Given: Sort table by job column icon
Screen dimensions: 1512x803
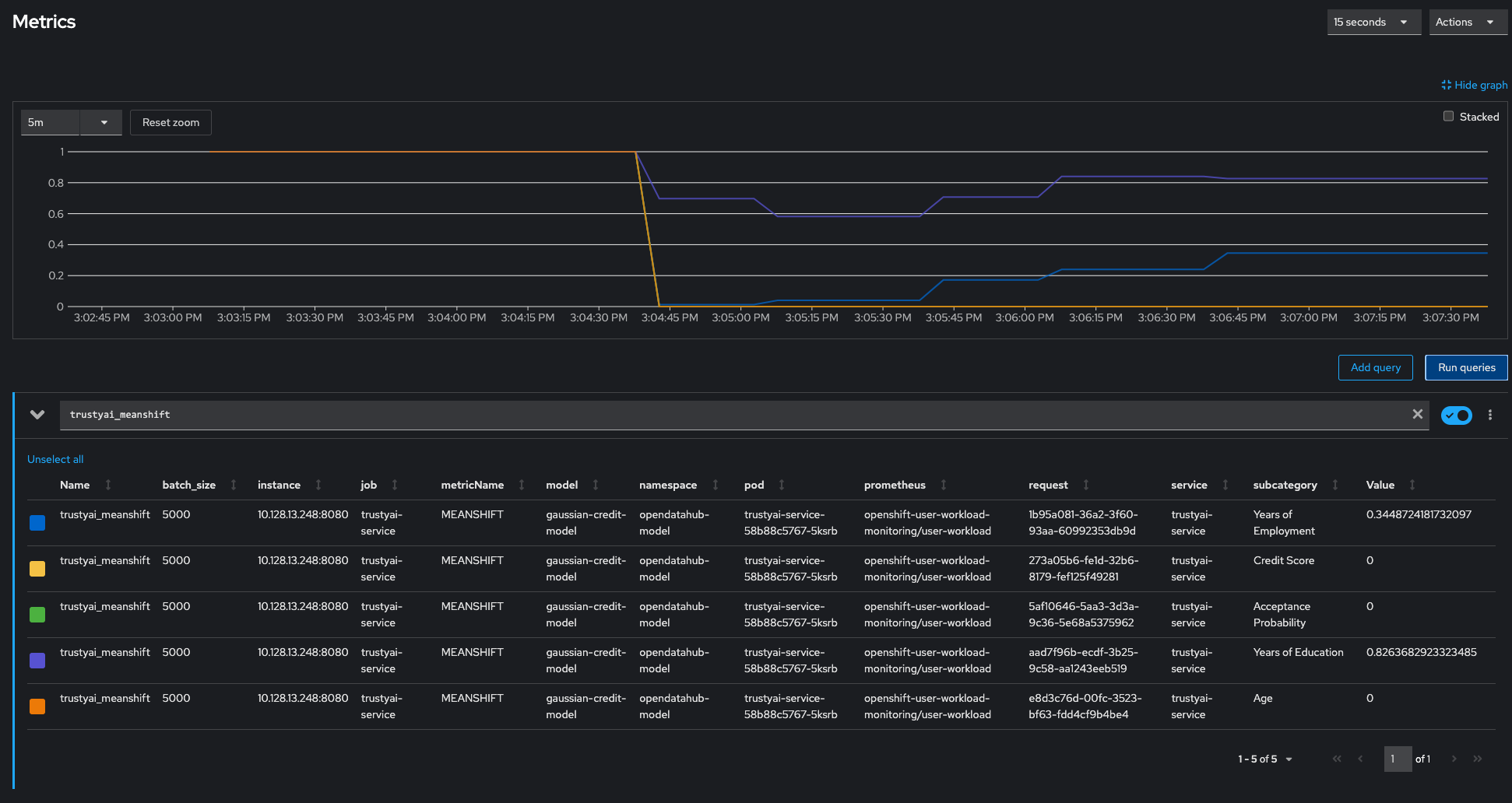Looking at the screenshot, I should [x=395, y=485].
